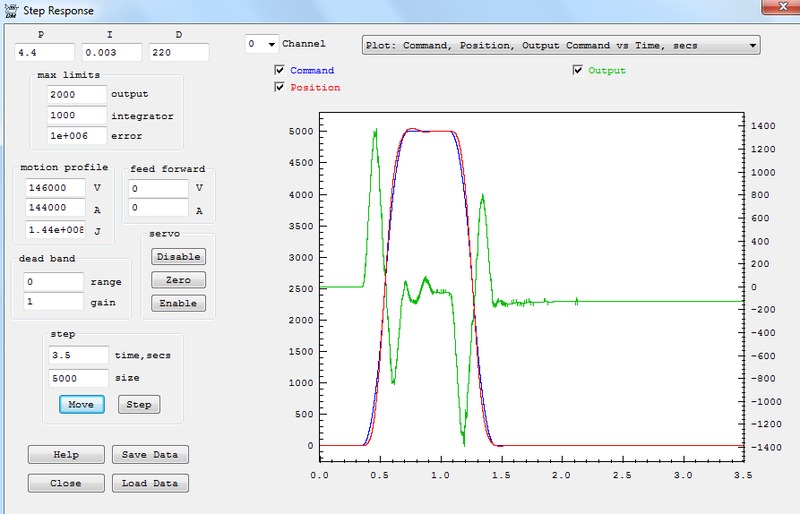Click the P gain input field
The height and width of the screenshot is (514, 800).
pyautogui.click(x=44, y=52)
